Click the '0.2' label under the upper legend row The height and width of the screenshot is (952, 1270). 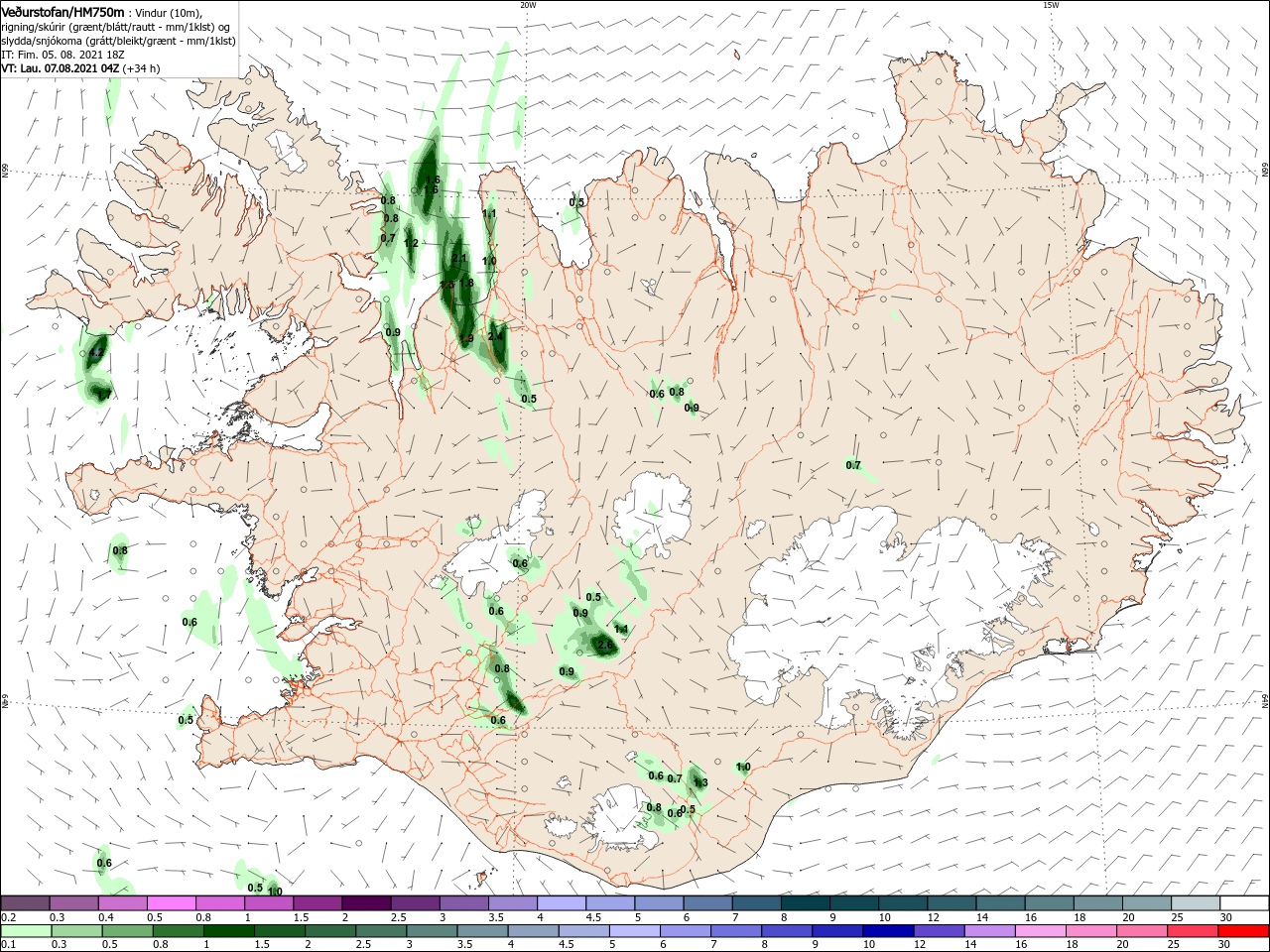coord(8,917)
